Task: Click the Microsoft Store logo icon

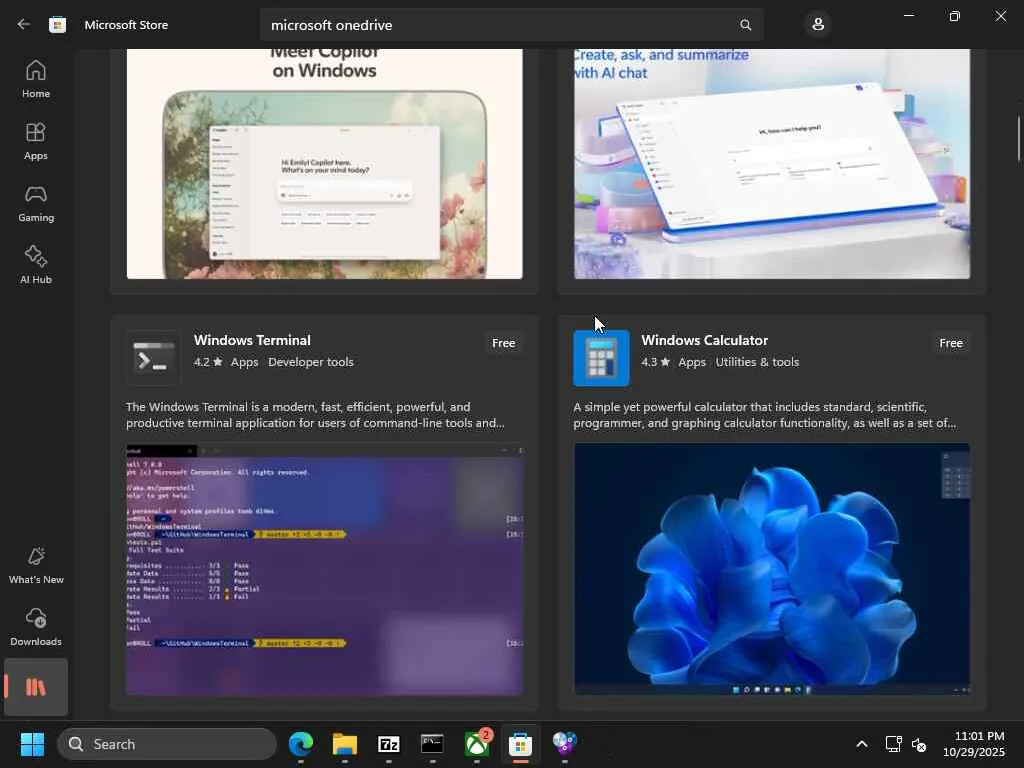Action: pos(57,25)
